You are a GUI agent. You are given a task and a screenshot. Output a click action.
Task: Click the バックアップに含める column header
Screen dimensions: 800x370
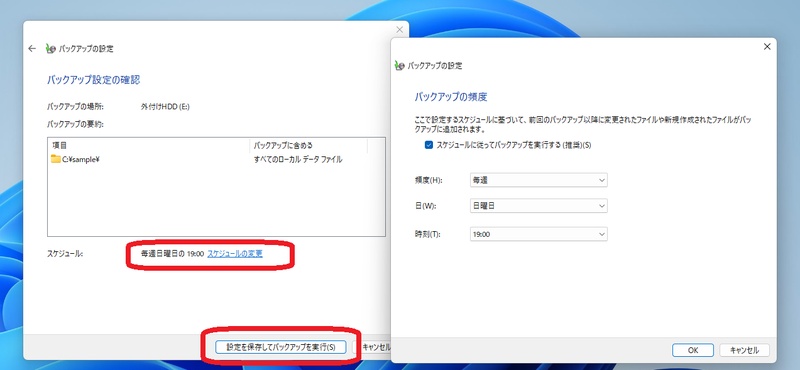point(308,145)
